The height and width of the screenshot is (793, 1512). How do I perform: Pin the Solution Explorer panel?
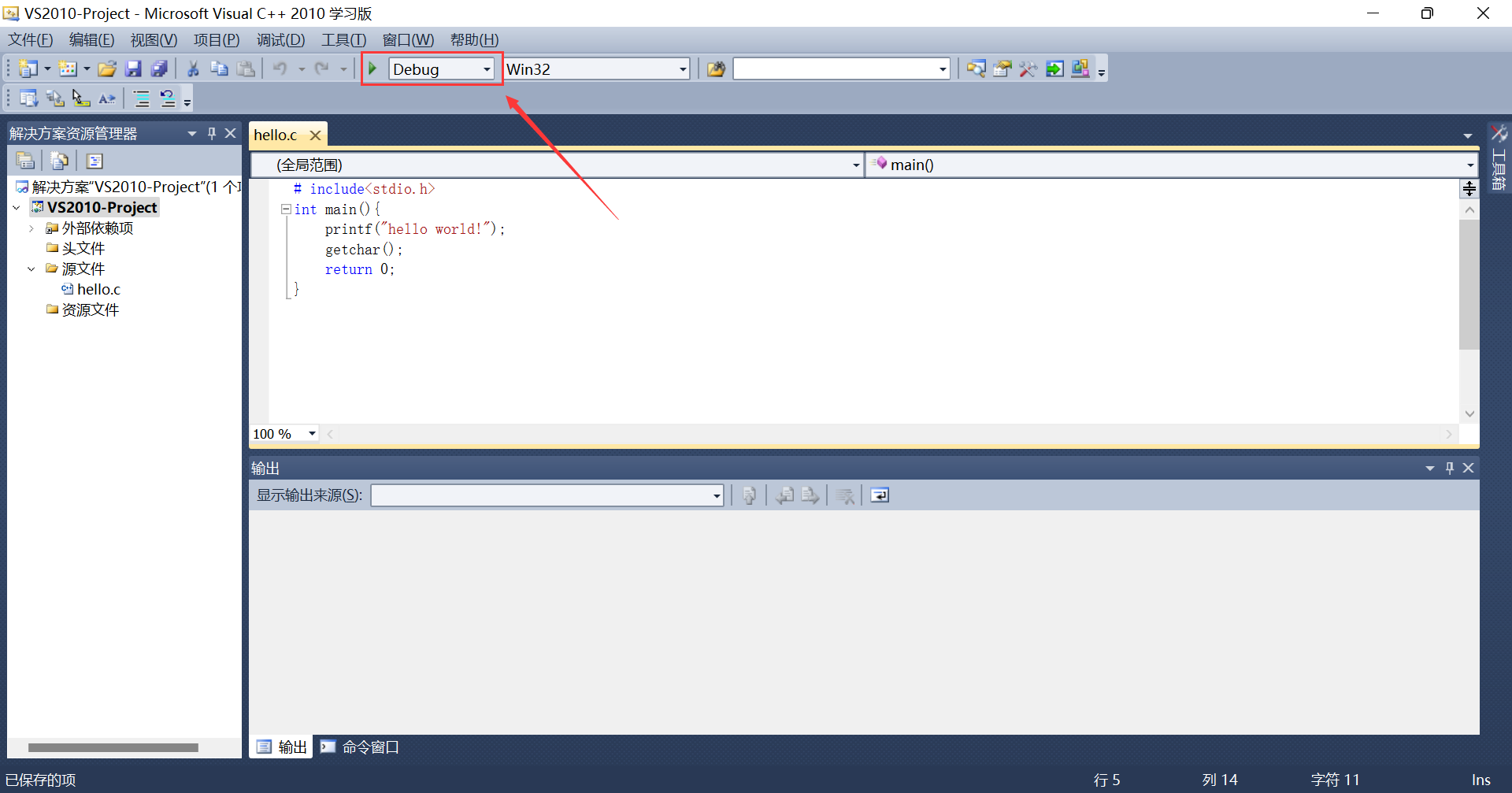[211, 133]
